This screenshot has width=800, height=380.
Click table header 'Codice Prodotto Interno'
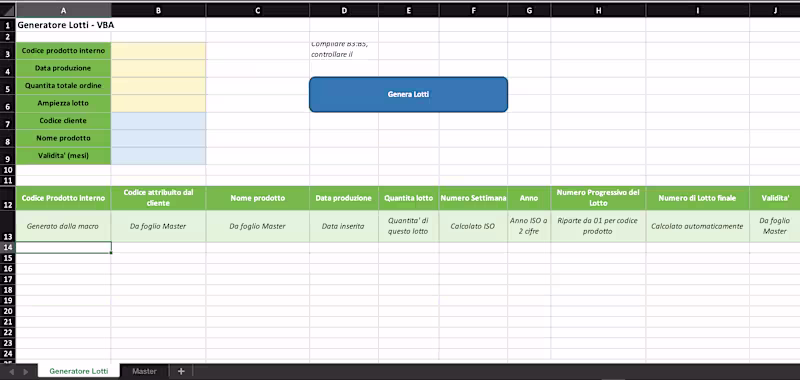[63, 198]
